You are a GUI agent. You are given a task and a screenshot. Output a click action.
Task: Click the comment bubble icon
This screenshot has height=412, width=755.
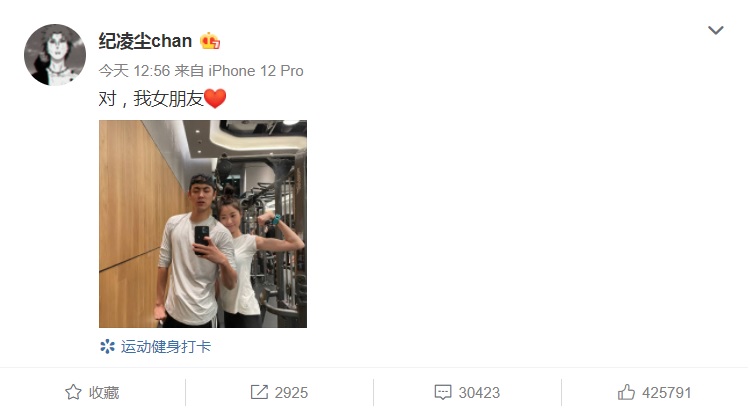point(443,392)
